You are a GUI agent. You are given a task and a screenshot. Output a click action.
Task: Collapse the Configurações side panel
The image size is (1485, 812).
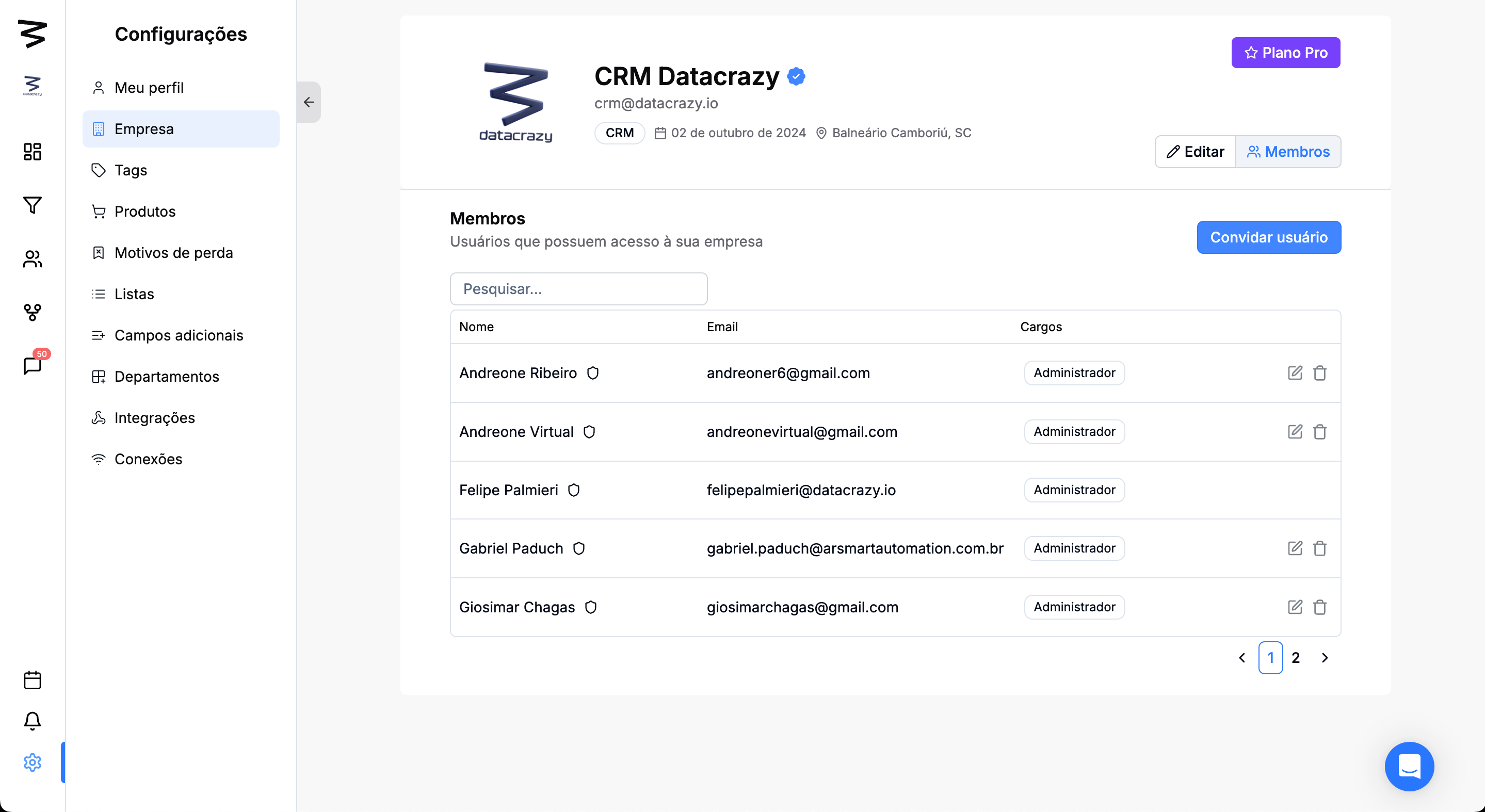point(309,102)
